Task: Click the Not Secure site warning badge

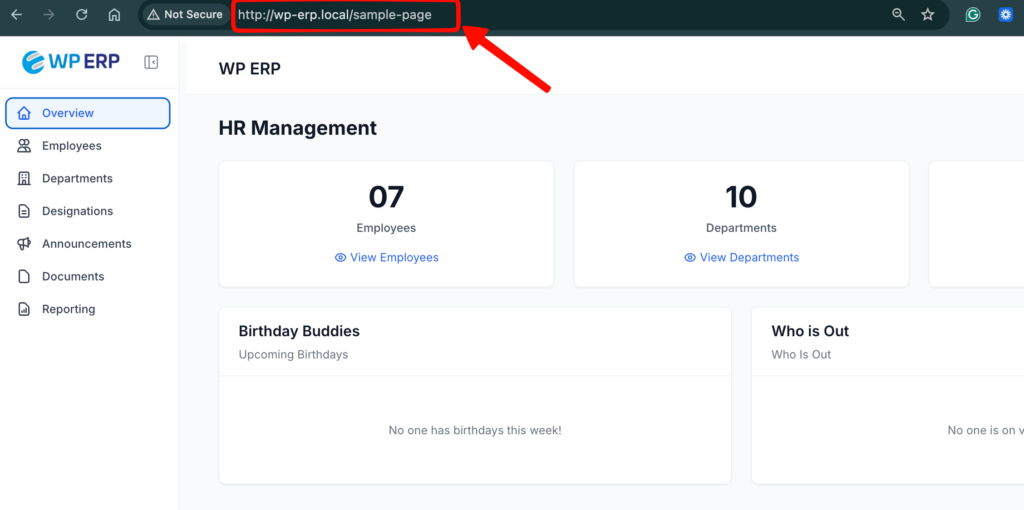Action: point(185,15)
